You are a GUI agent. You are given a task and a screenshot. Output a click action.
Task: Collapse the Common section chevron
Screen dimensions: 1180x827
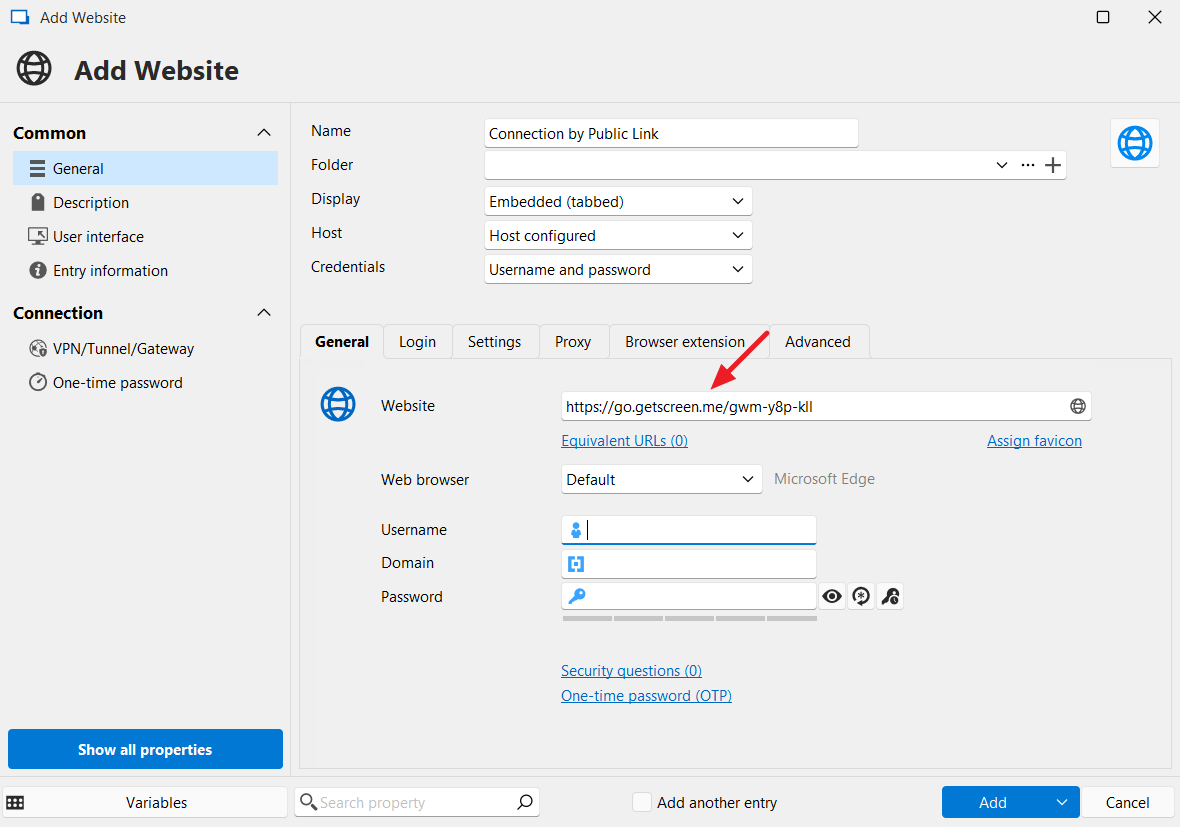coord(264,133)
